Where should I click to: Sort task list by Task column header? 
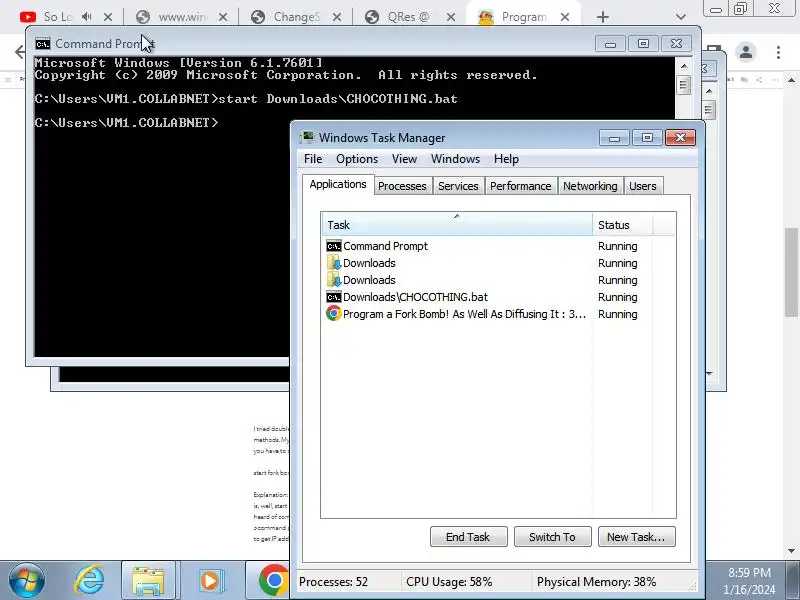click(x=457, y=224)
